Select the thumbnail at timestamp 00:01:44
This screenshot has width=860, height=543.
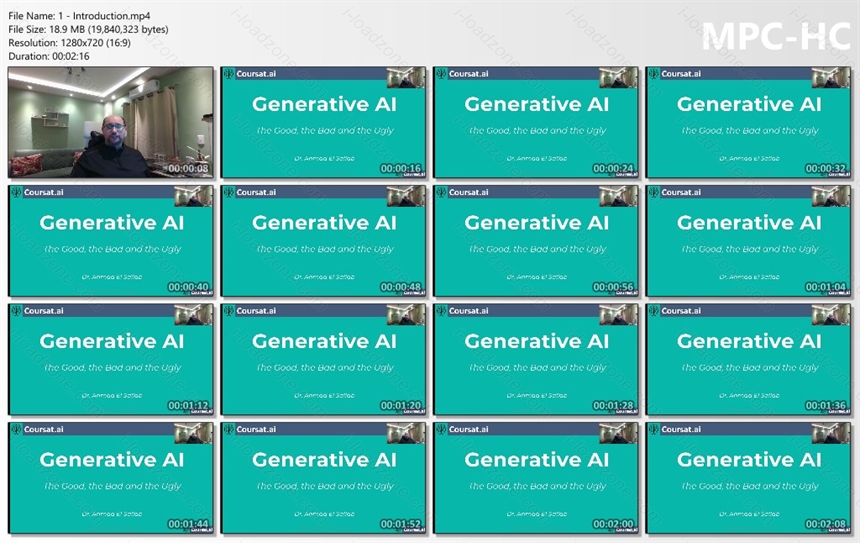coord(111,478)
